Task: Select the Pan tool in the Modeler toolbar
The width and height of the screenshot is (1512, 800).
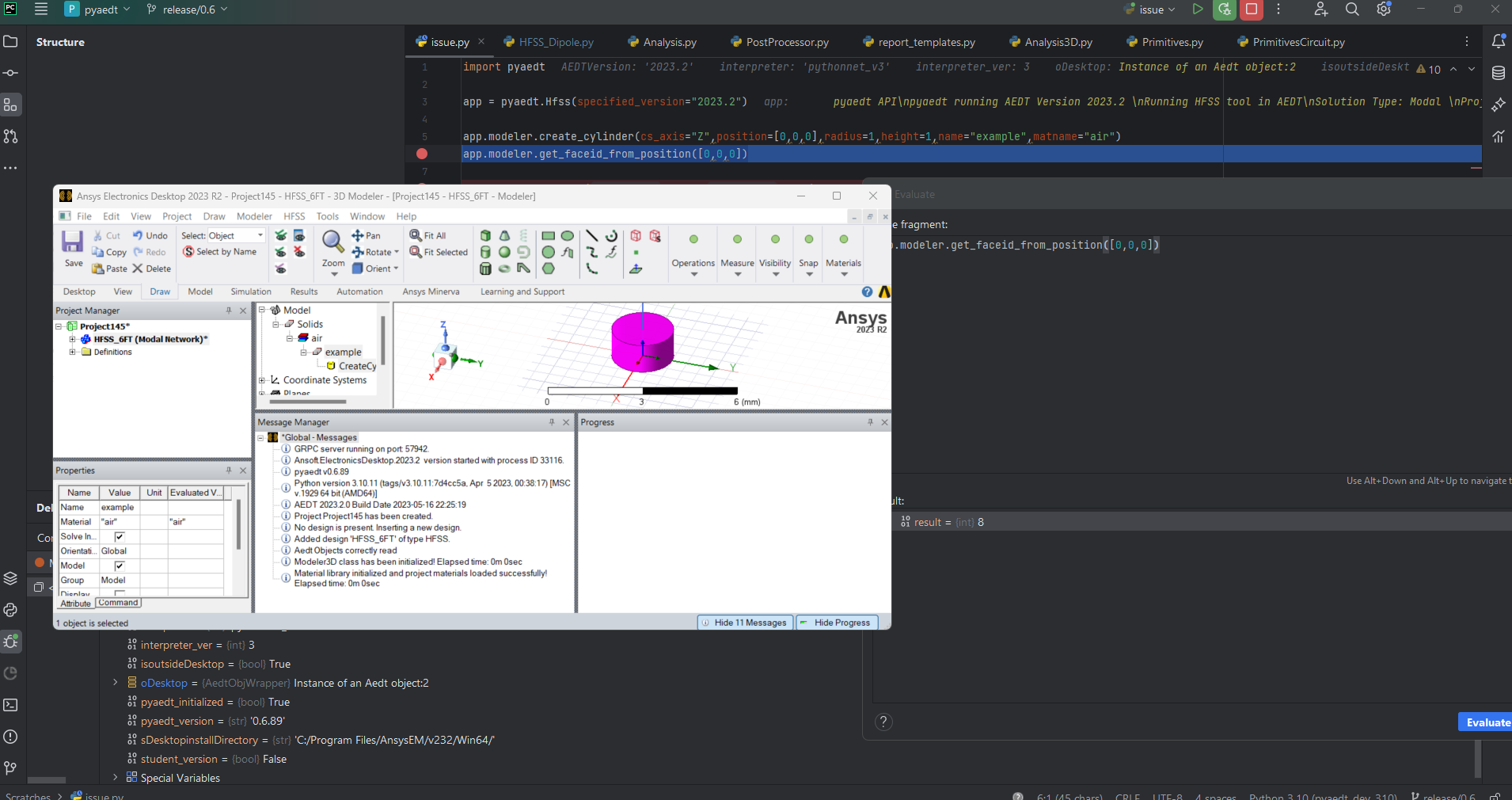Action: tap(366, 235)
